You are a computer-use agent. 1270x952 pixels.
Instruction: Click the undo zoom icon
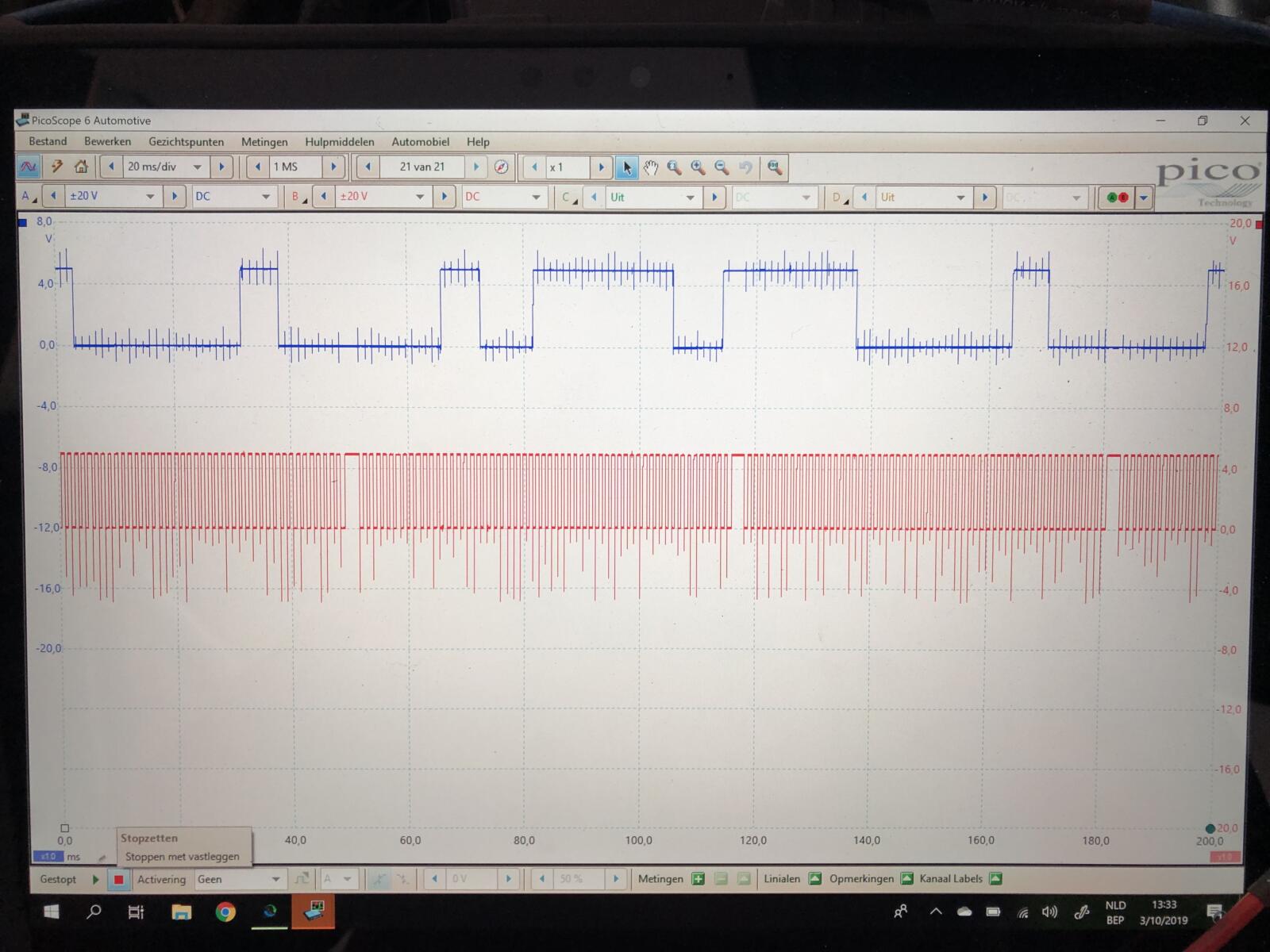coord(745,167)
